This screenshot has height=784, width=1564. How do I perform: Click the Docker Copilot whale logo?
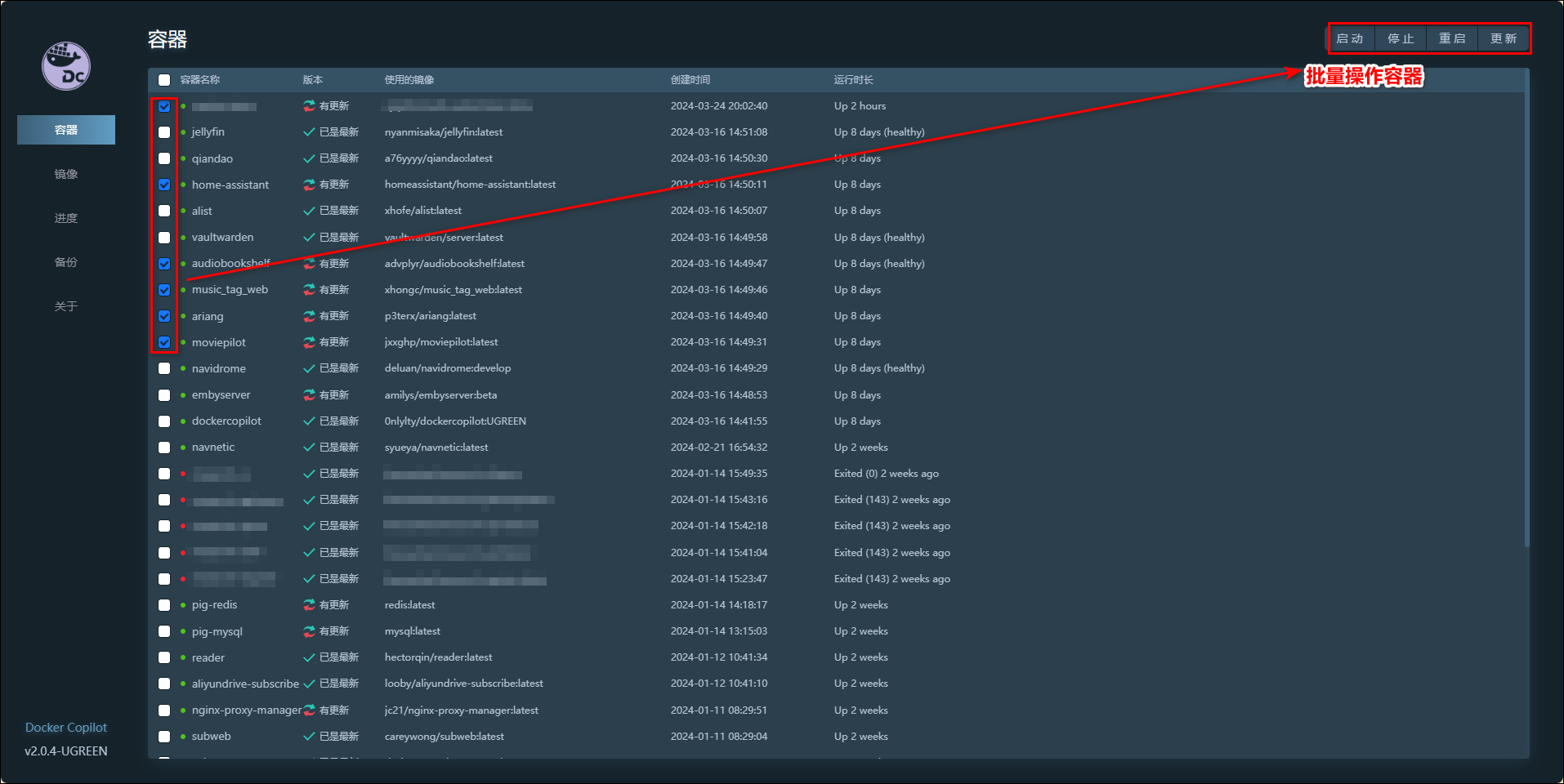[66, 66]
